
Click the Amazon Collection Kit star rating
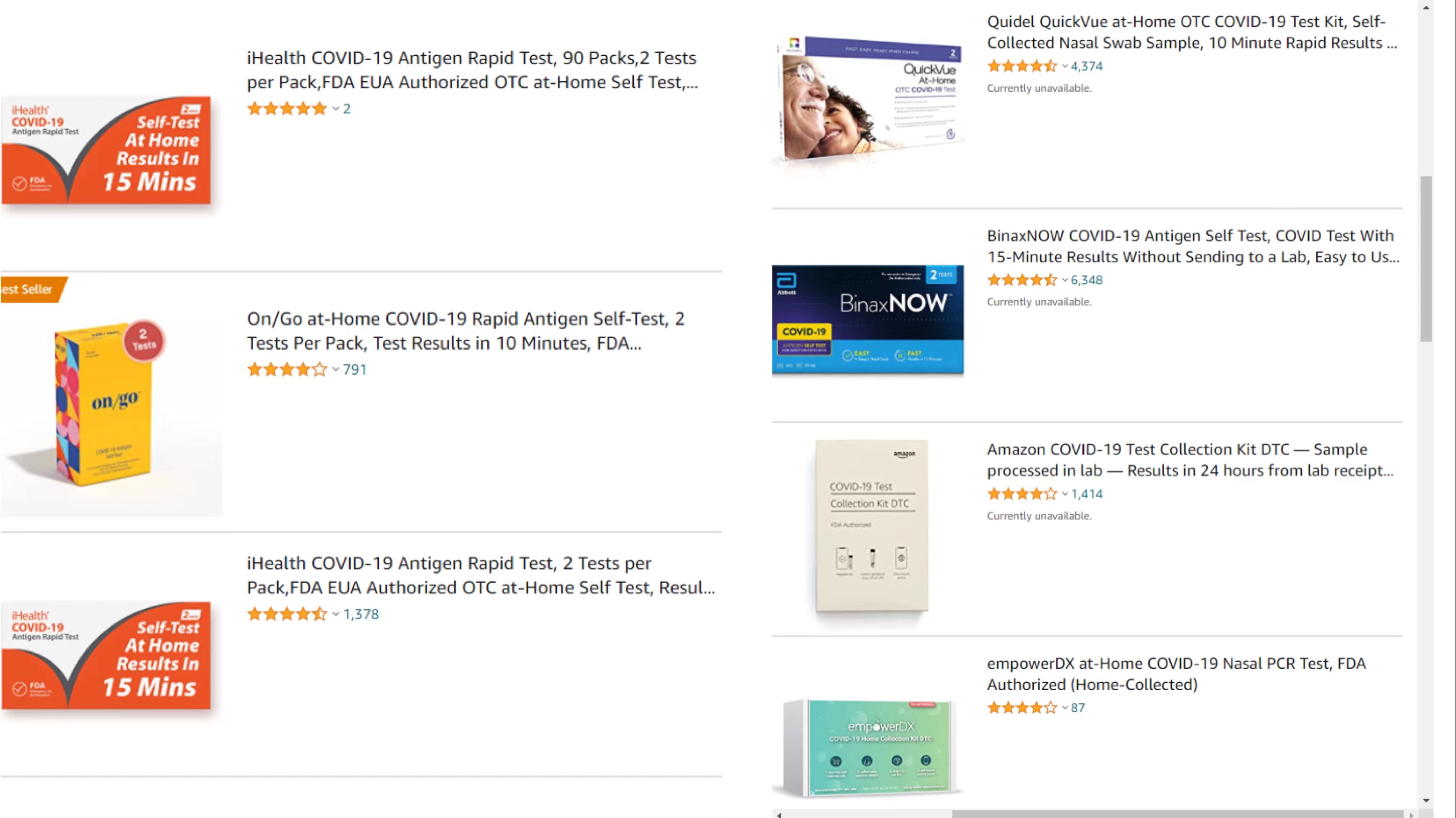tap(1021, 494)
